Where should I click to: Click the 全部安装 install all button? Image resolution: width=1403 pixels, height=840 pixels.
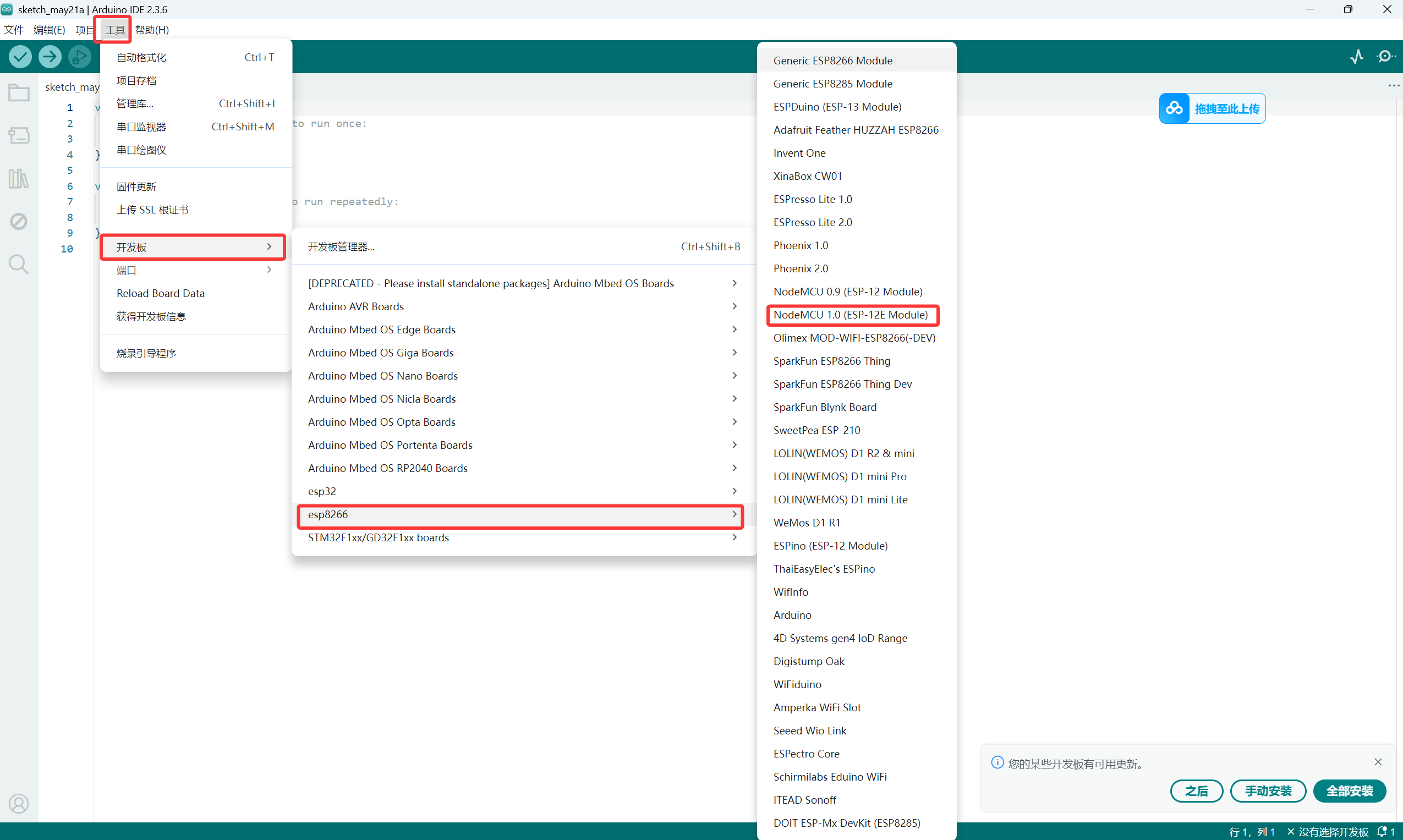[x=1349, y=790]
